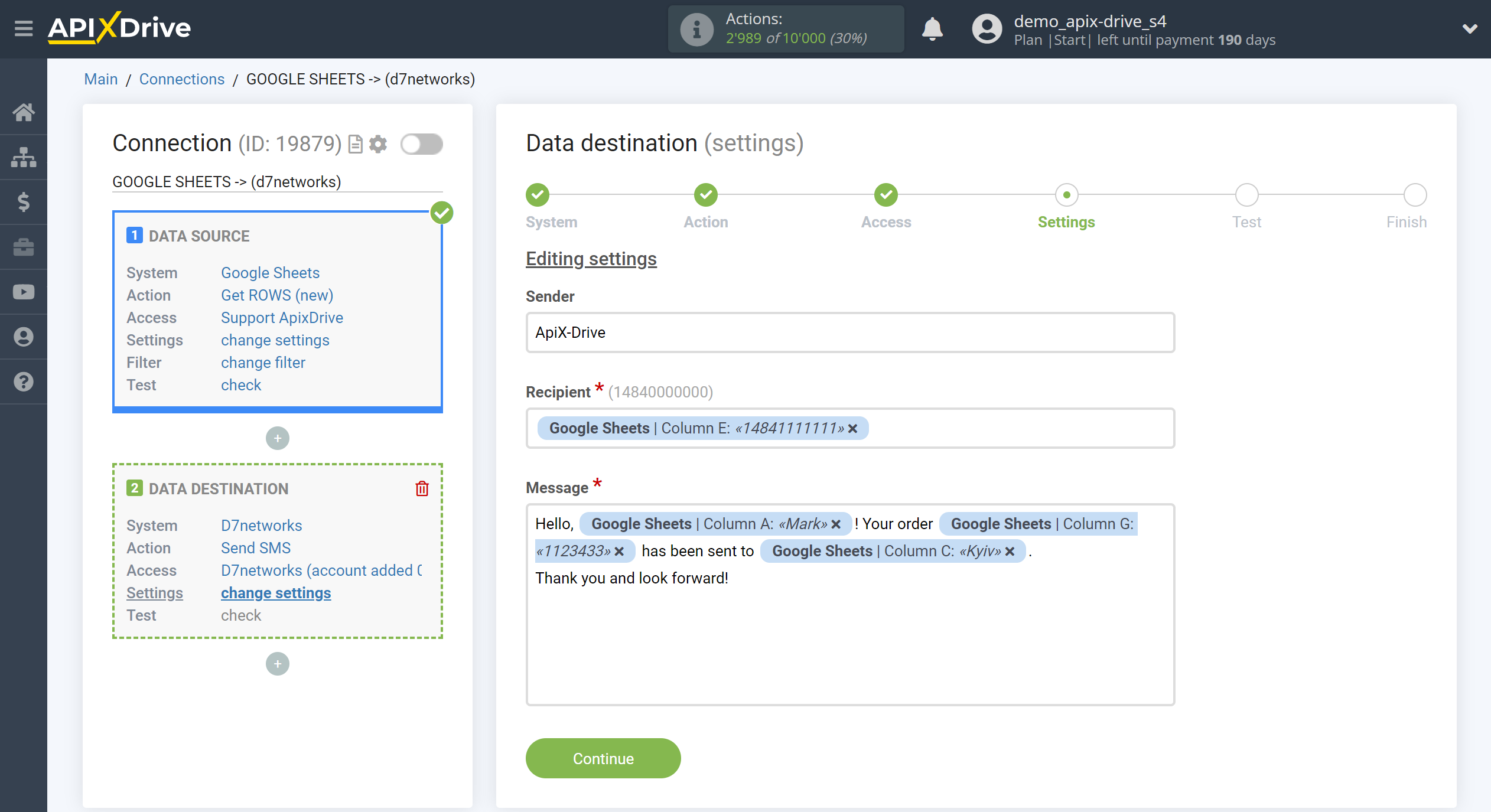Click the Message text area
The image size is (1491, 812).
click(850, 604)
